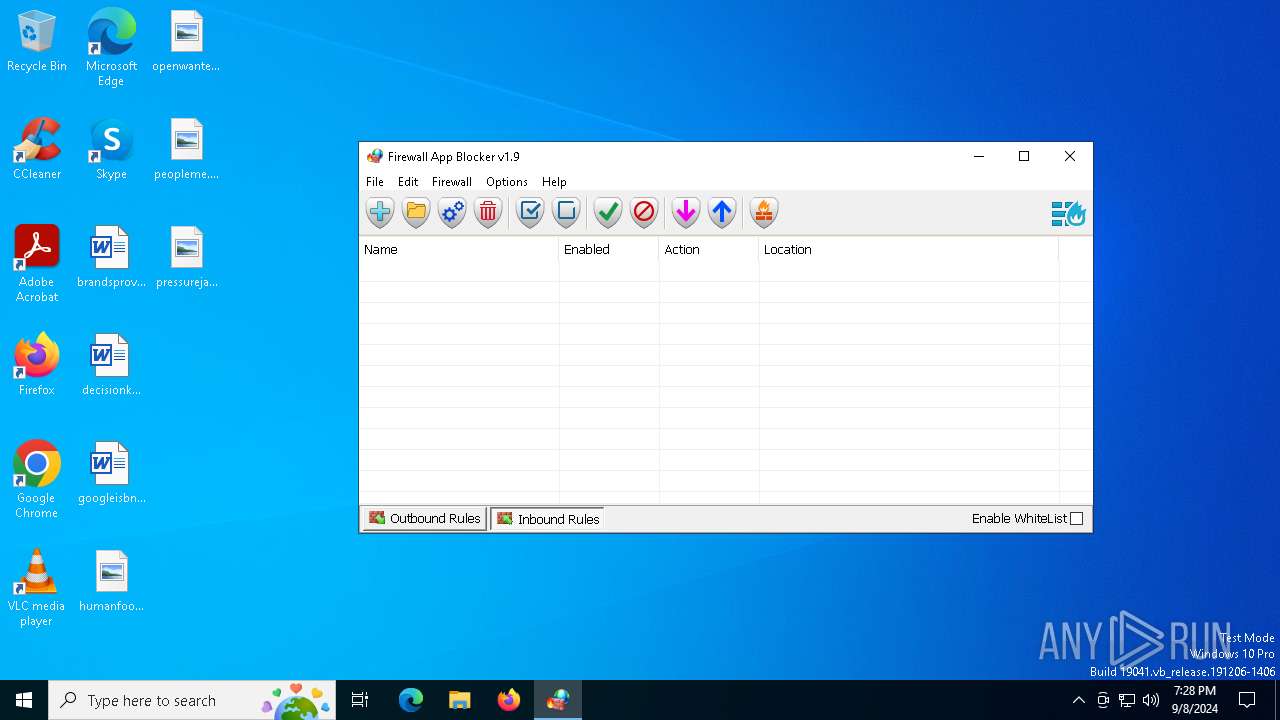Click the red trash Delete icon
1280x720 pixels.
pos(488,212)
